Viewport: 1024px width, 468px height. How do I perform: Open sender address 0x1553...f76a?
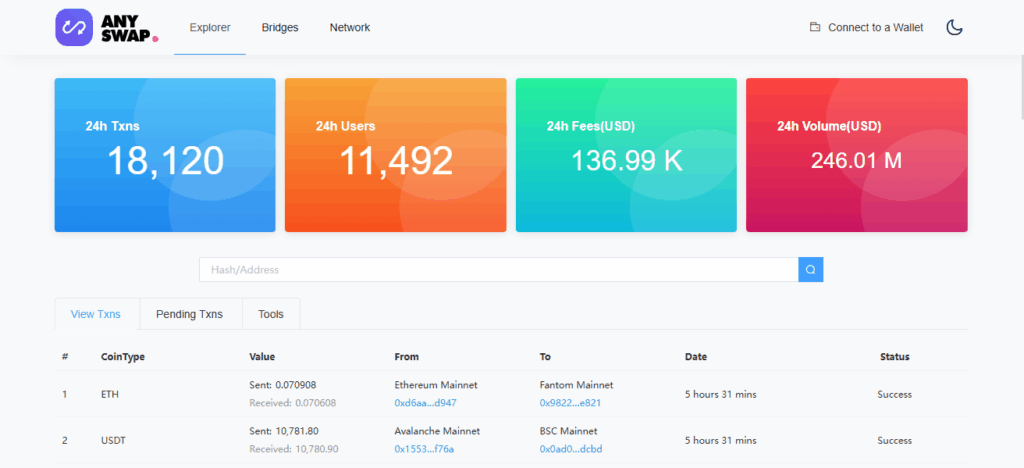(x=424, y=449)
